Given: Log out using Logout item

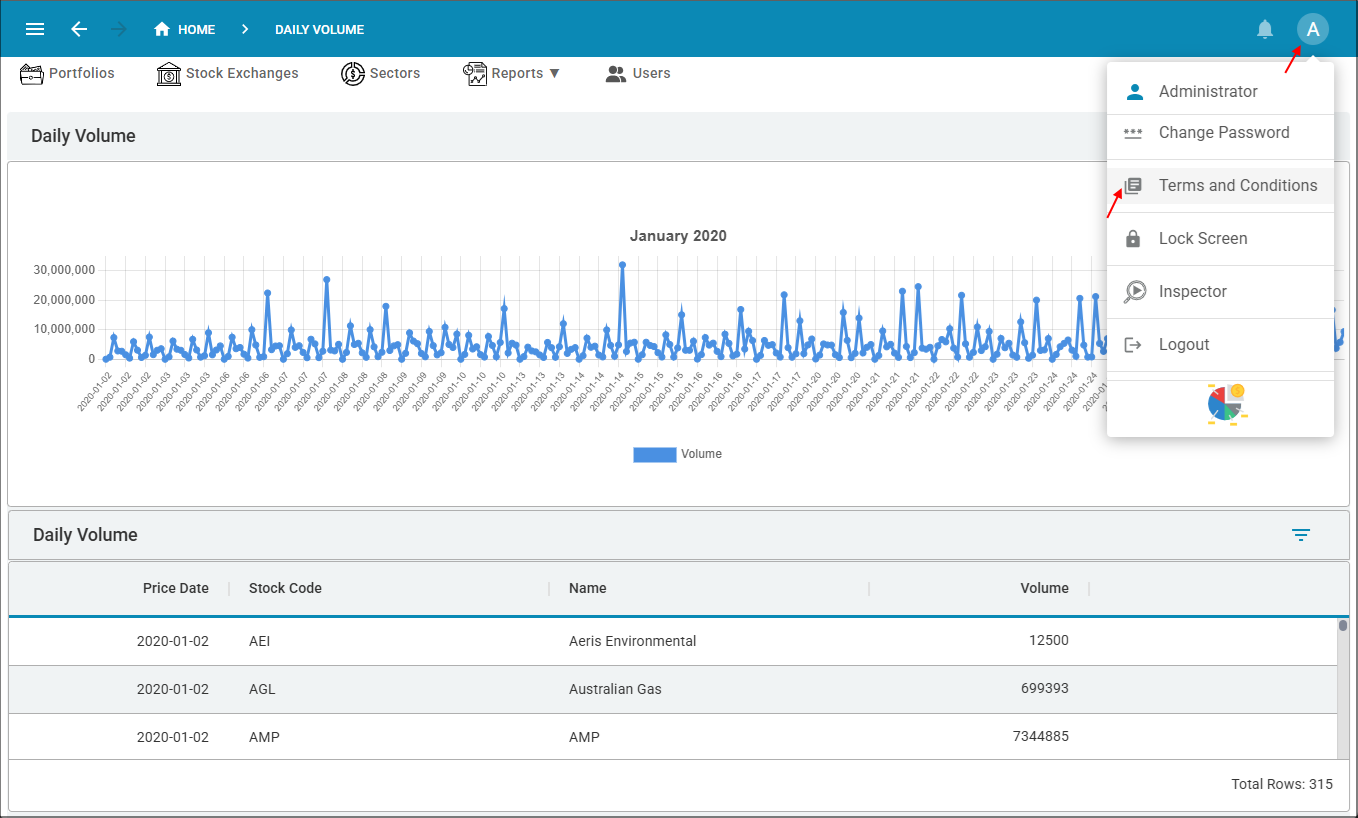Looking at the screenshot, I should [x=1184, y=344].
